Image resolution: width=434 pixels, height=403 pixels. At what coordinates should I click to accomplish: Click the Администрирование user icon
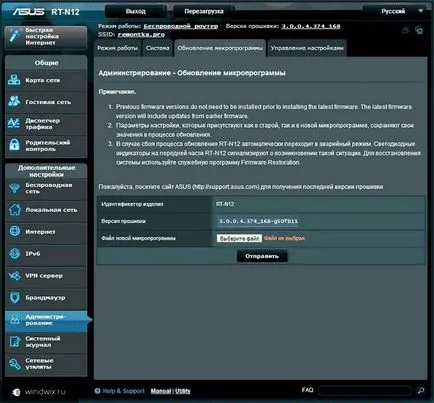(x=14, y=319)
